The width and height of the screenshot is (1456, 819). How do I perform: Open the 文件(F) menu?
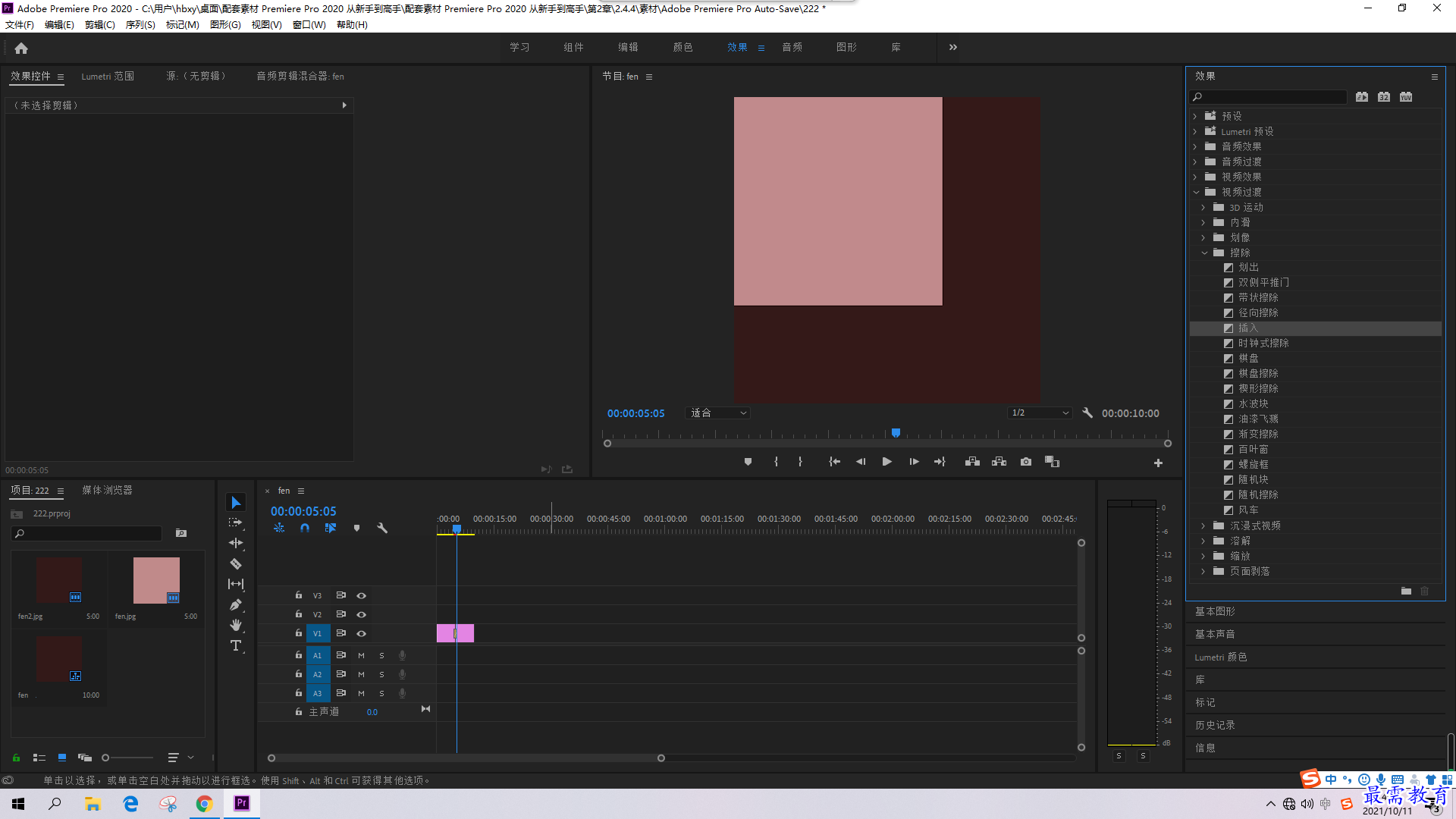pos(20,25)
